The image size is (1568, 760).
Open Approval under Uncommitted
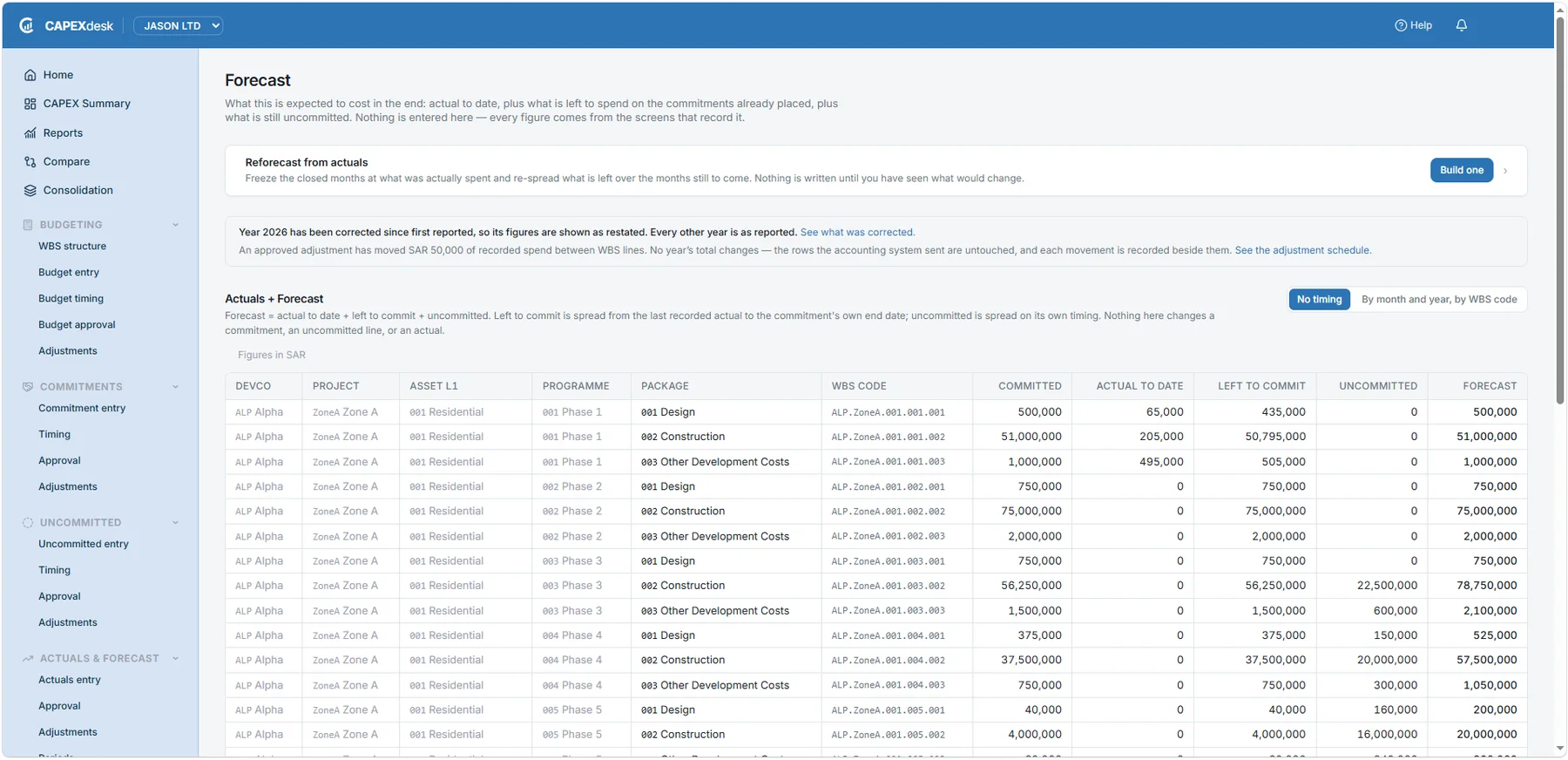point(59,597)
